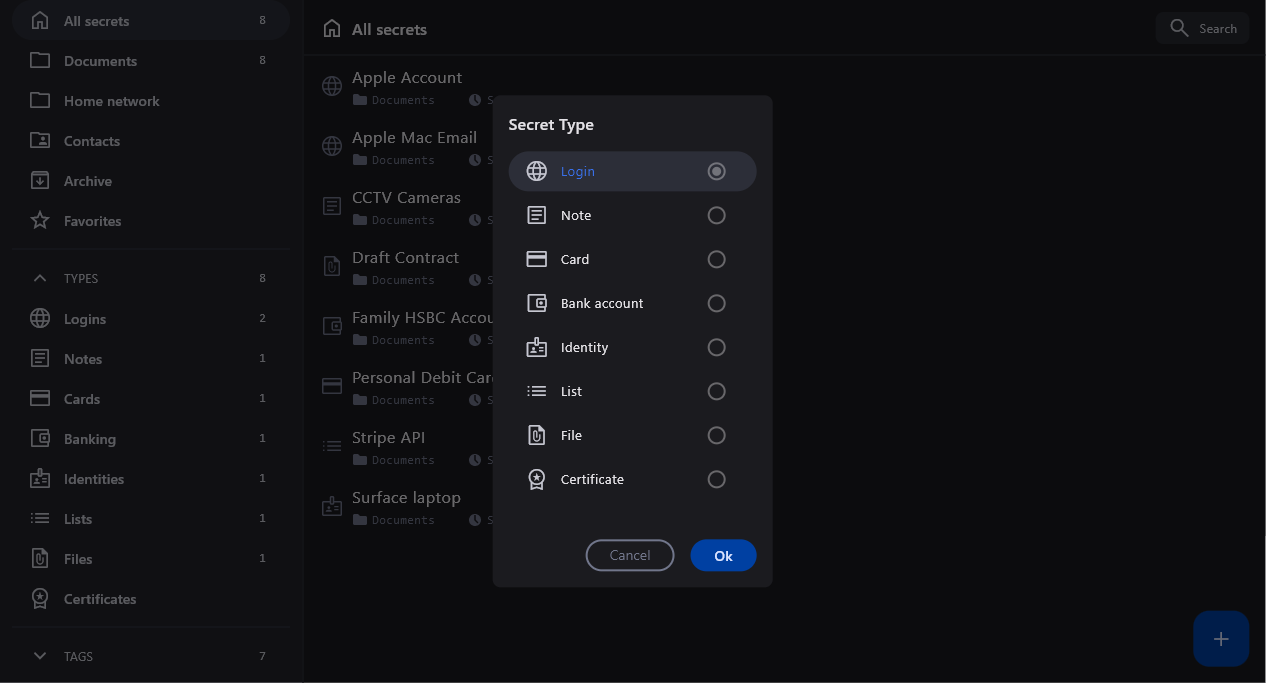Select the Certificate radio button

click(x=716, y=479)
